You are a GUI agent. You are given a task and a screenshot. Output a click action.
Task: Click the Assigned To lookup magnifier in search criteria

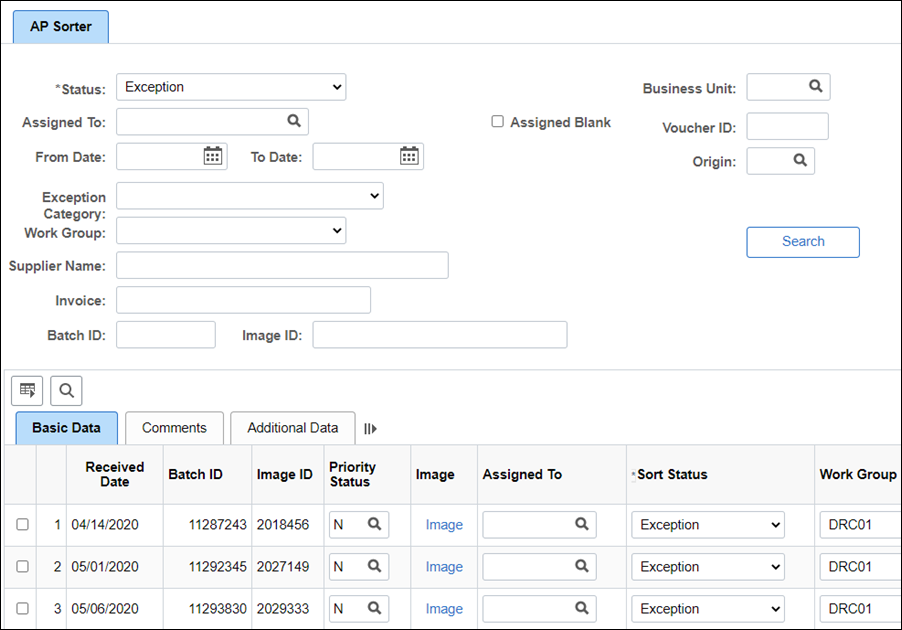(294, 121)
